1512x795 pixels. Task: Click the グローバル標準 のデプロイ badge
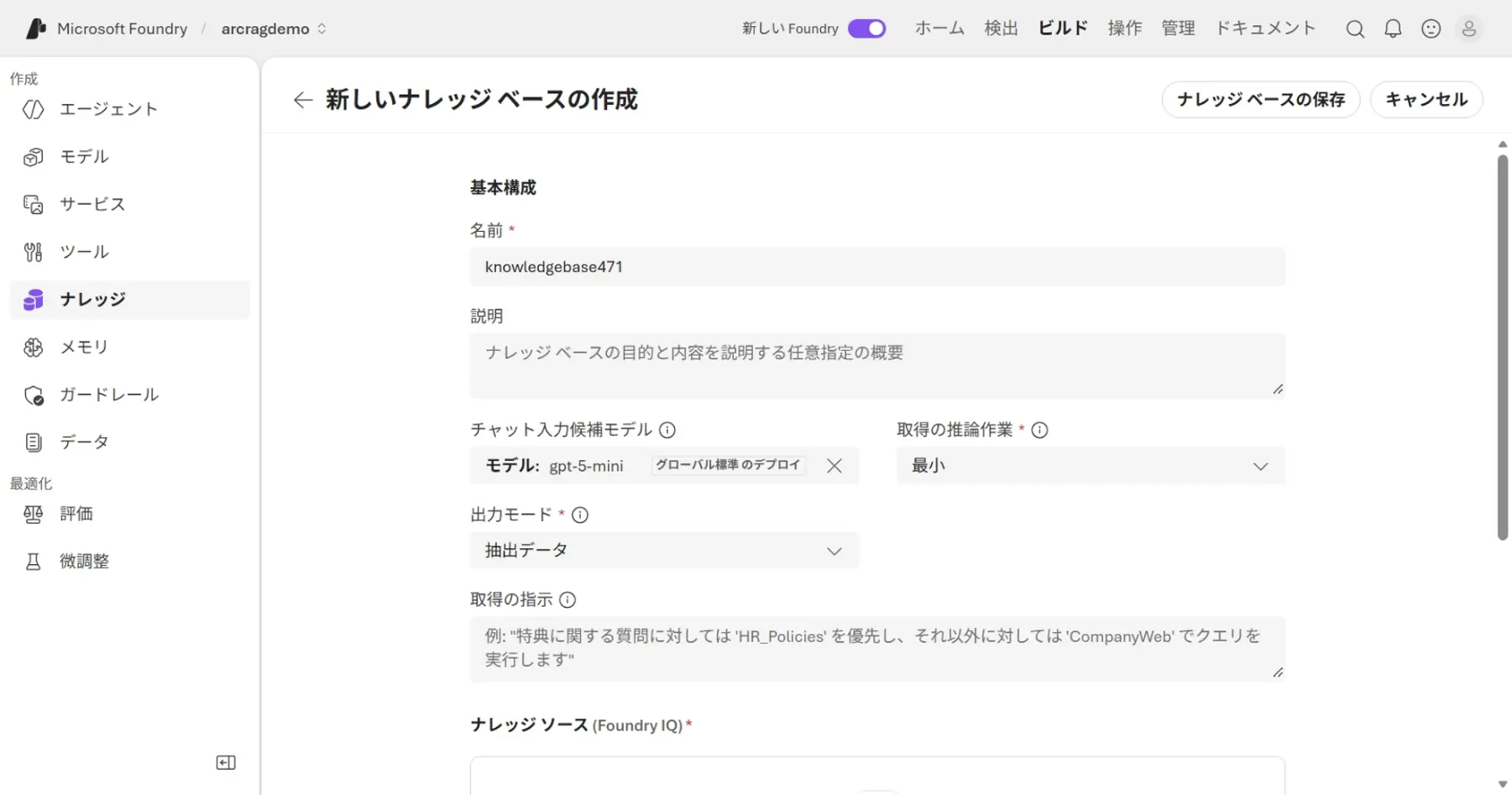click(728, 465)
